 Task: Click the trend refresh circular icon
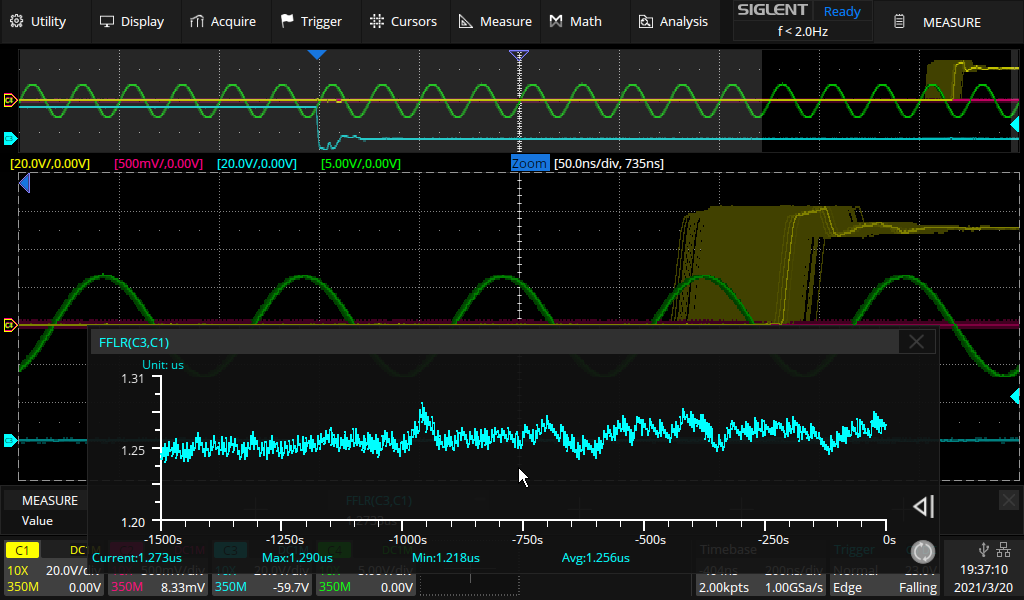point(923,552)
